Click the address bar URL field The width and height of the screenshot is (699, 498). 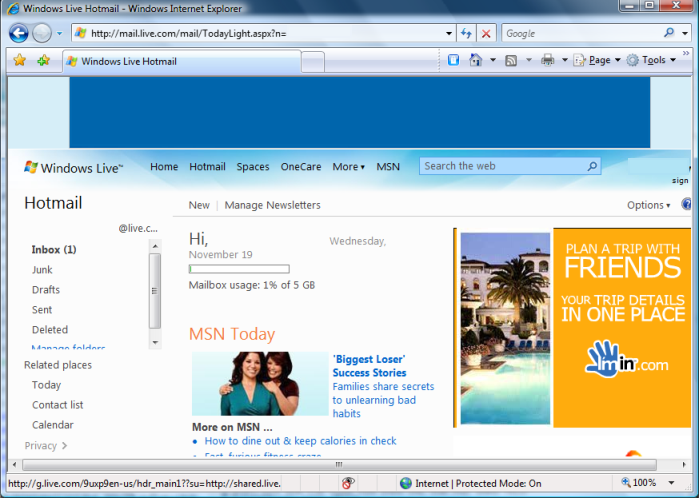[x=263, y=33]
